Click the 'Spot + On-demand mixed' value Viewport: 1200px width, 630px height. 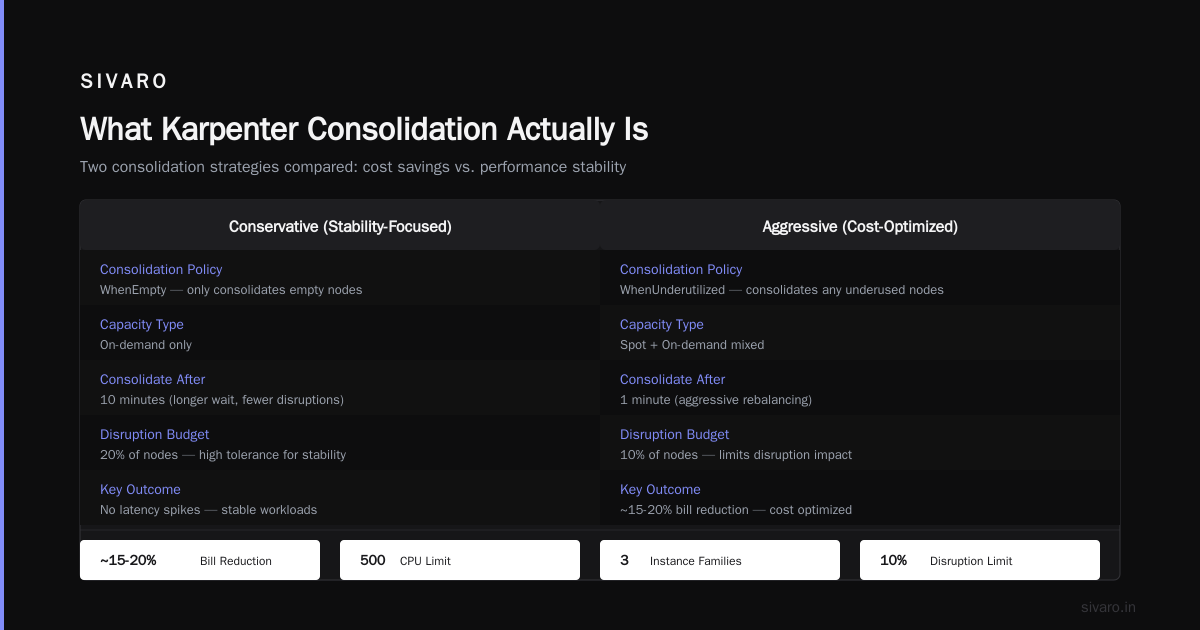point(692,345)
